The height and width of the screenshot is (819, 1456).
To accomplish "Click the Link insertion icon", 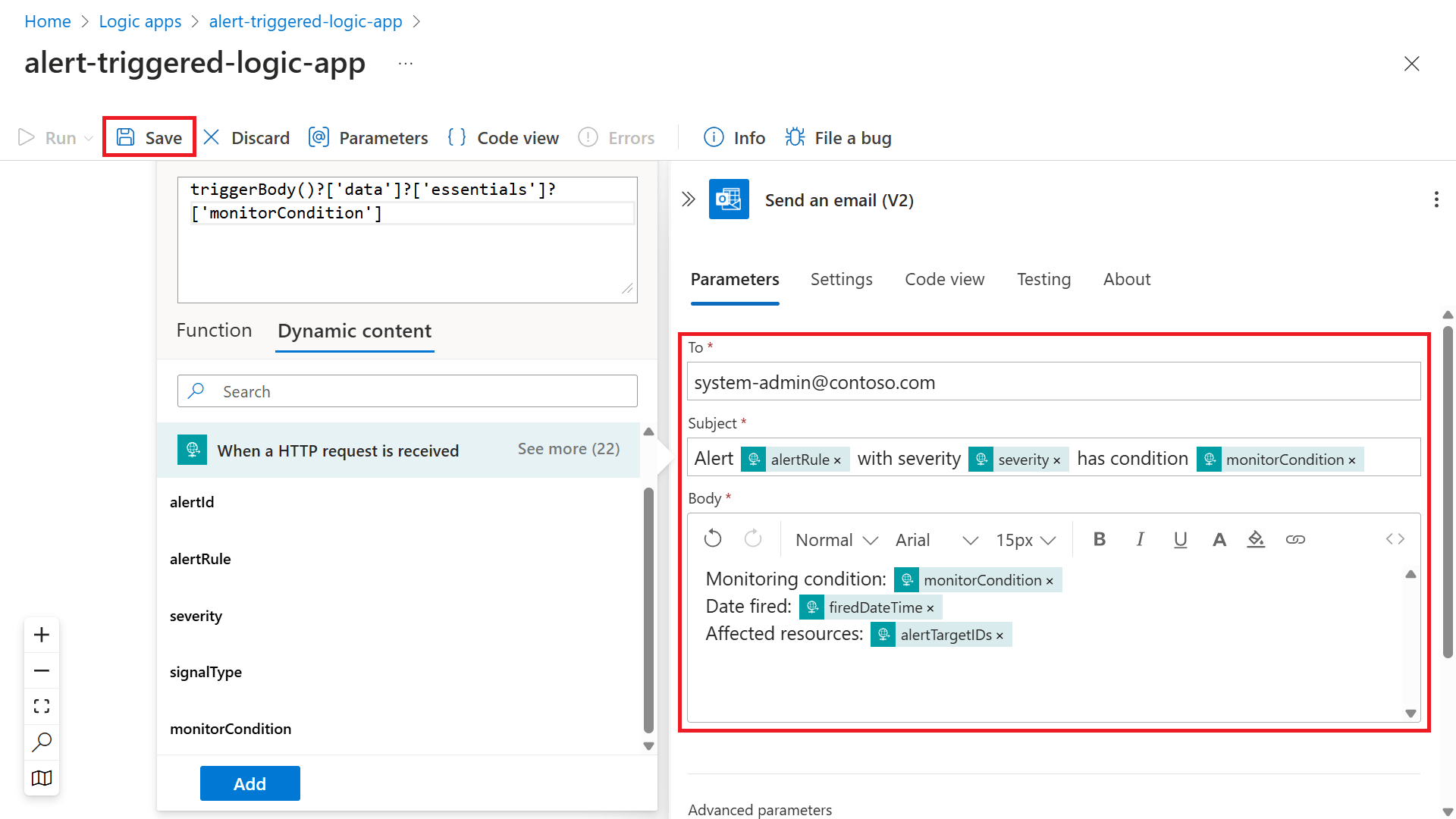I will point(1295,539).
